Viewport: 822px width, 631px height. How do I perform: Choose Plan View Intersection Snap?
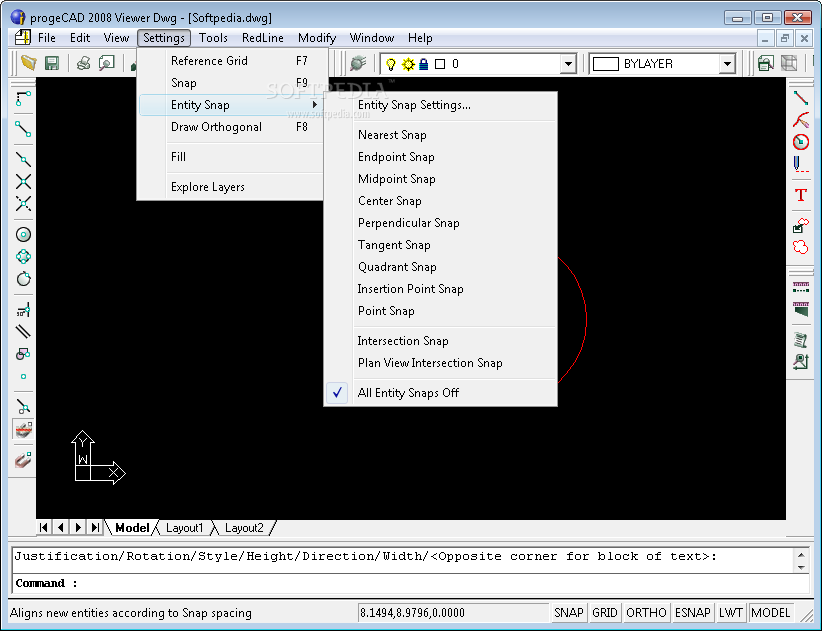pyautogui.click(x=440, y=363)
